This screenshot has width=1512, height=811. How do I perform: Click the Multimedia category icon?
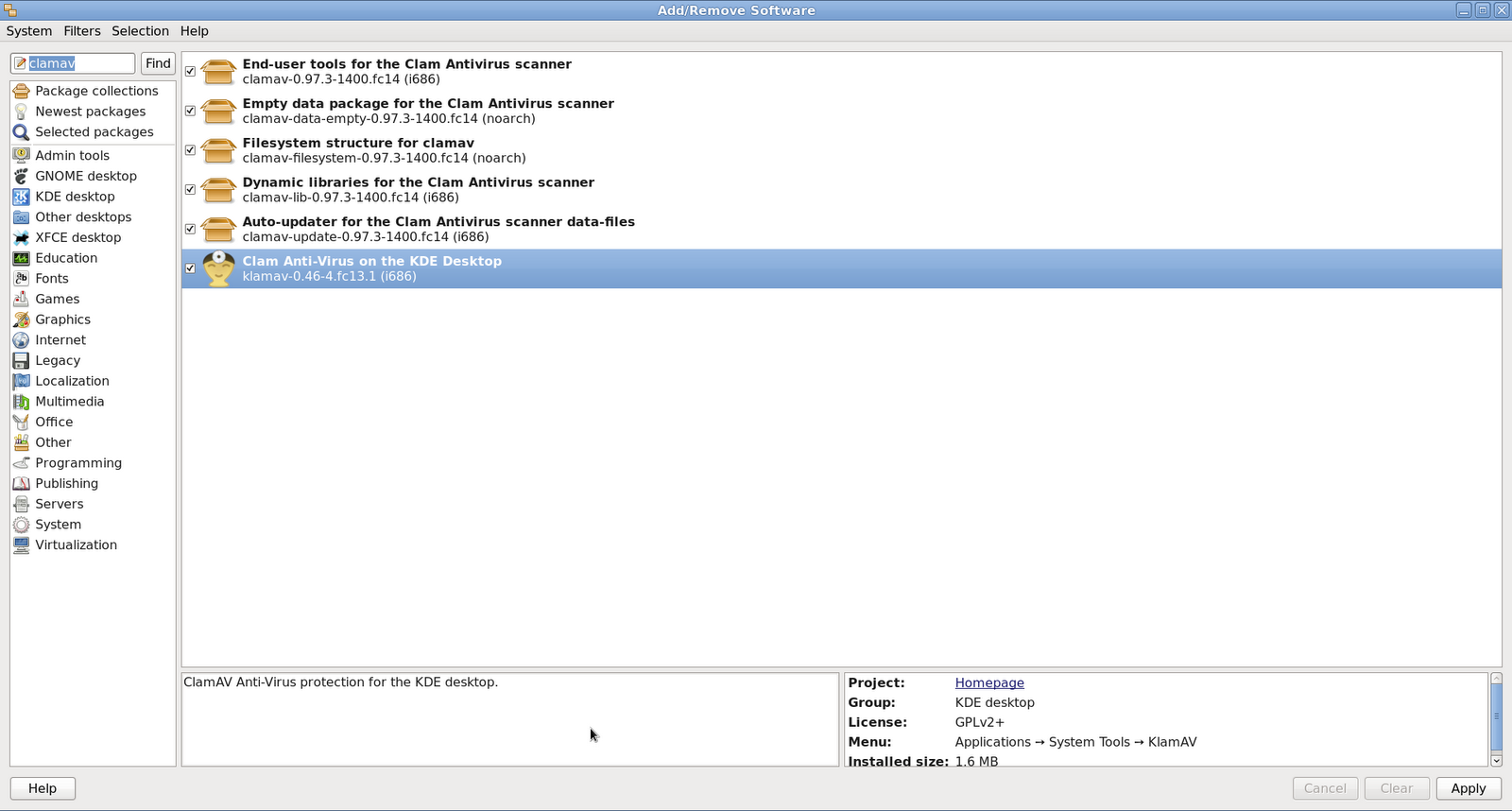point(21,402)
